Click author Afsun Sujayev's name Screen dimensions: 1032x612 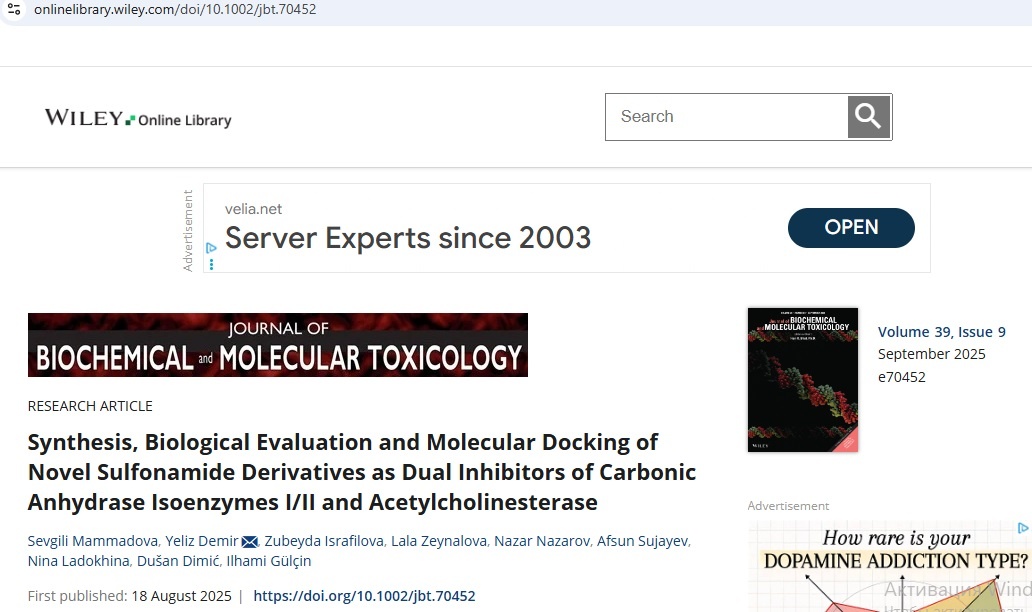[x=642, y=541]
